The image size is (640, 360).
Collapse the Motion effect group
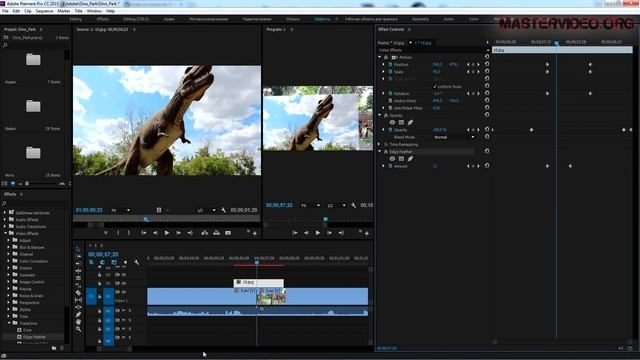coord(380,58)
